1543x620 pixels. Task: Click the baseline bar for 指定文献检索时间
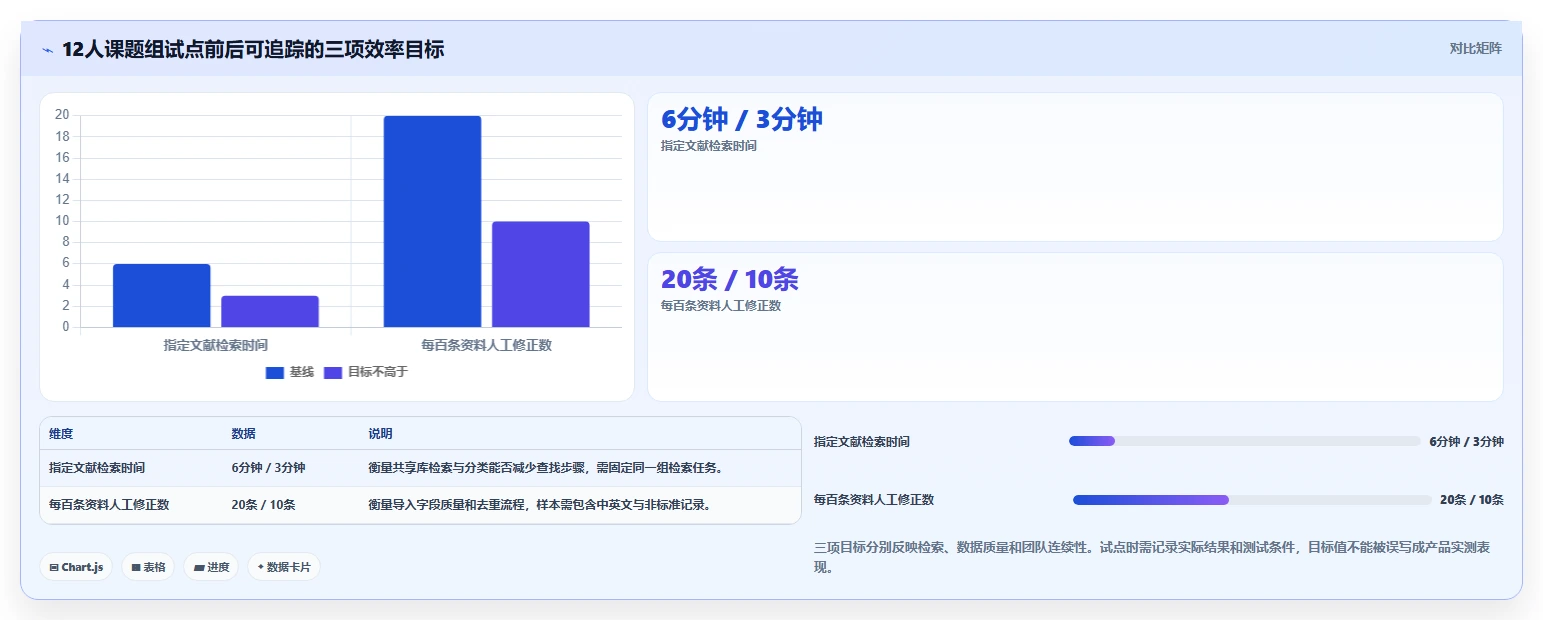coord(162,295)
